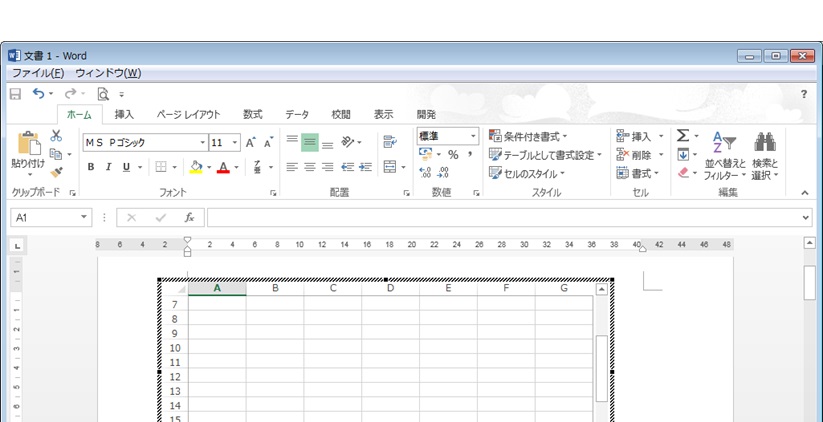The height and width of the screenshot is (422, 823).
Task: Decrease indent in cell
Action: coord(347,167)
